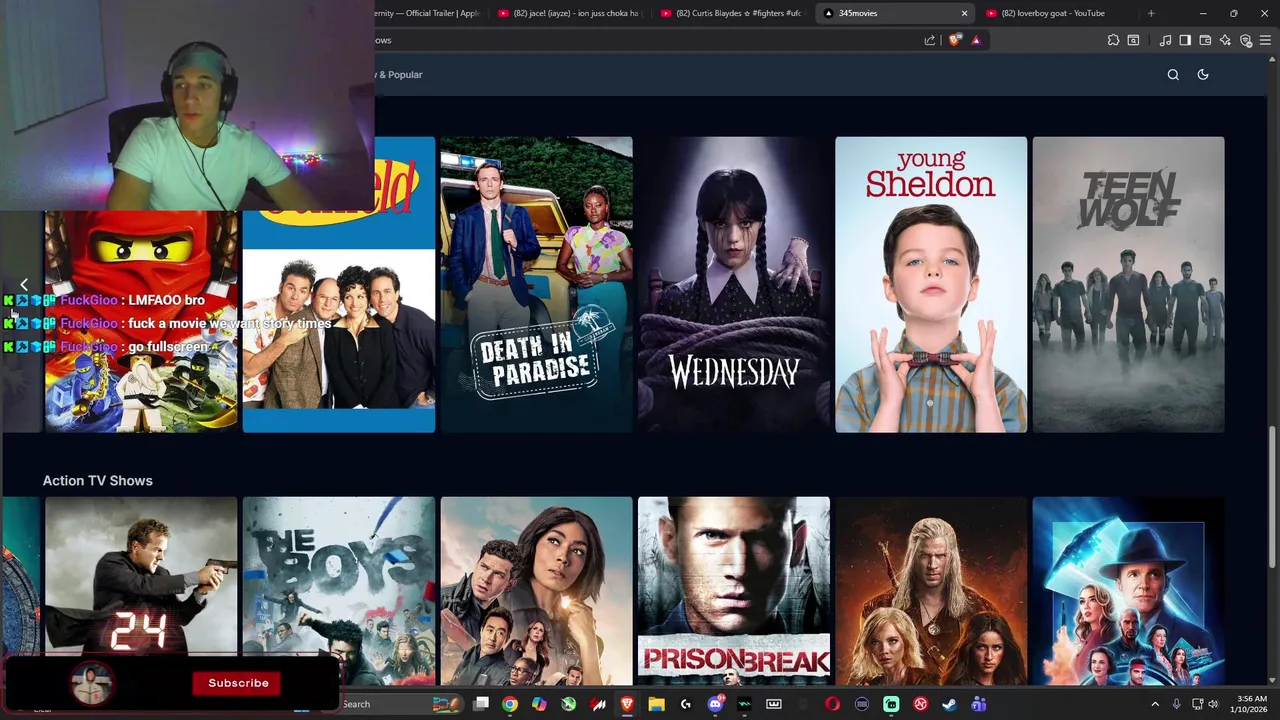
Task: Open poster between The Boys and Prison Break
Action: [536, 591]
